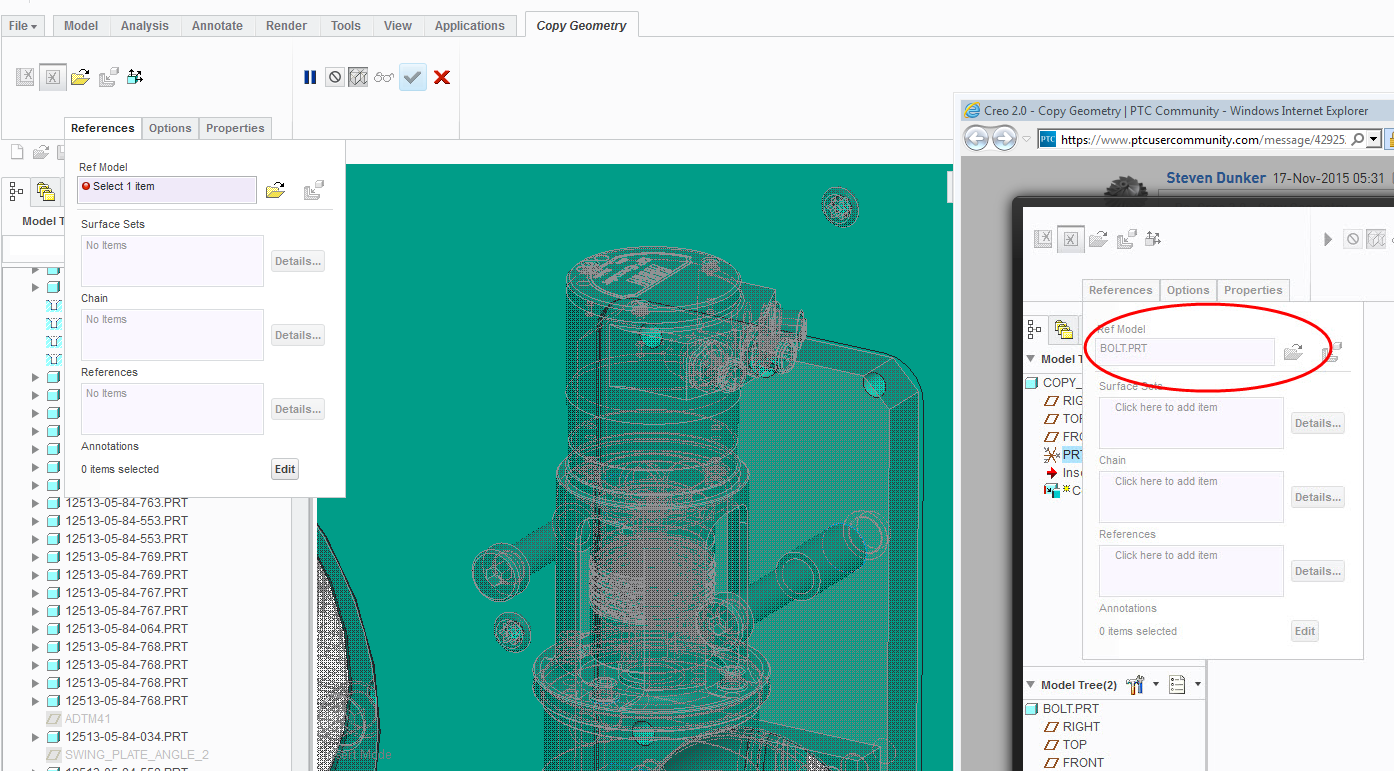This screenshot has width=1394, height=771.
Task: Click the Surface Sets collector box
Action: coord(172,261)
